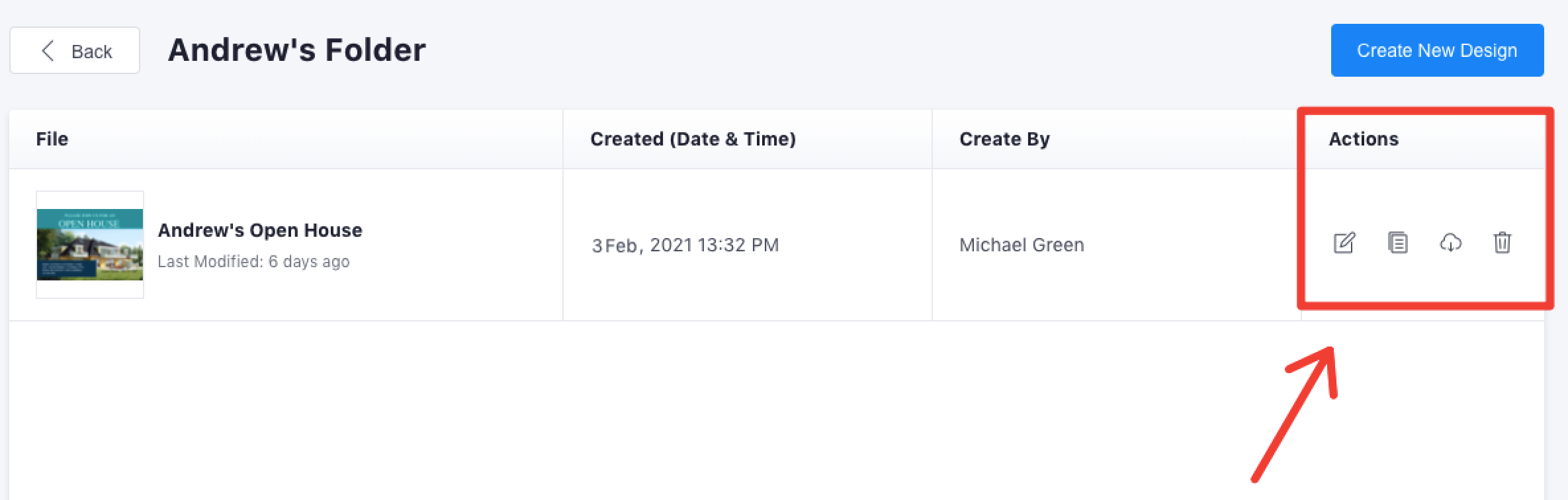Open the Andrew's Open House file name

pos(260,230)
